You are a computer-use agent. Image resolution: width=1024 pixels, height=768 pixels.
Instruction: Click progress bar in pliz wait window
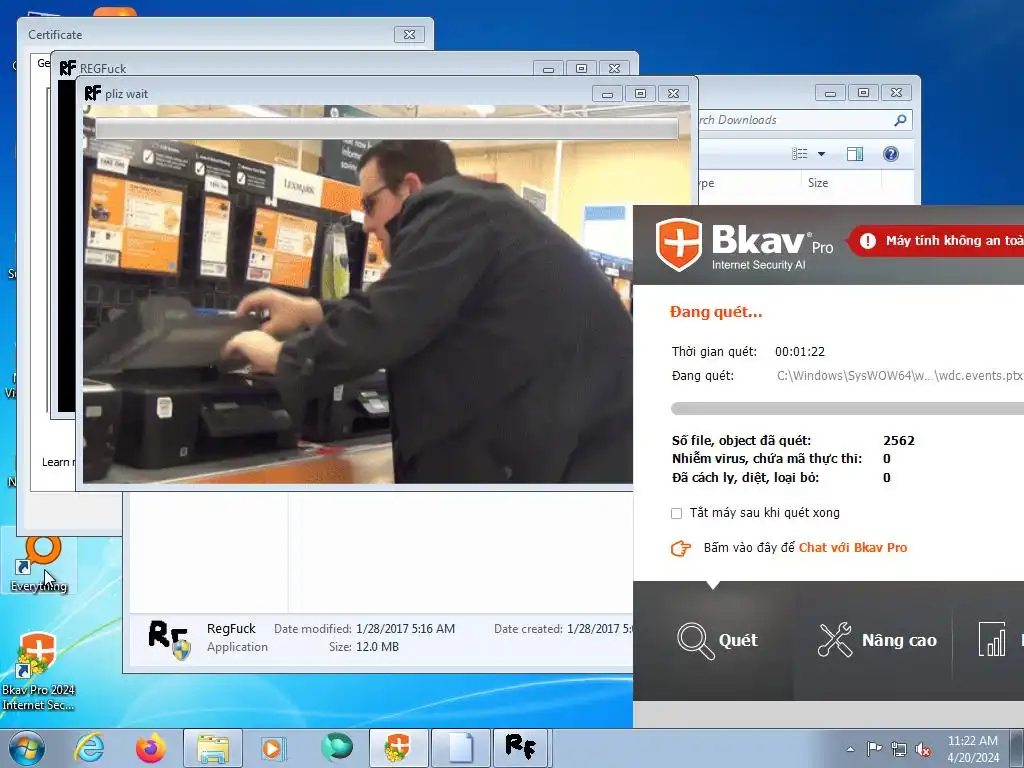pos(387,129)
